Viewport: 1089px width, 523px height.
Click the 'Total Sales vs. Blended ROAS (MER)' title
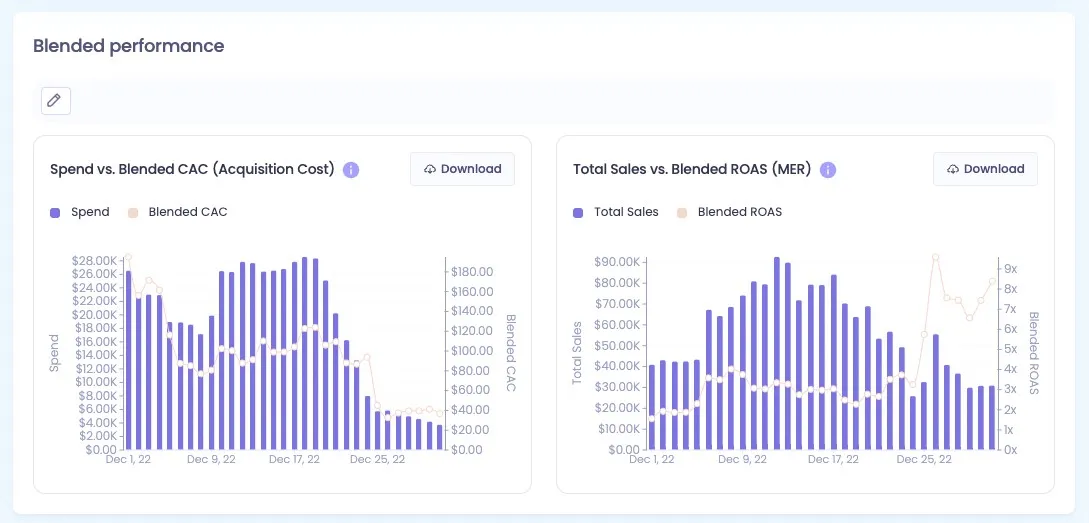point(692,169)
